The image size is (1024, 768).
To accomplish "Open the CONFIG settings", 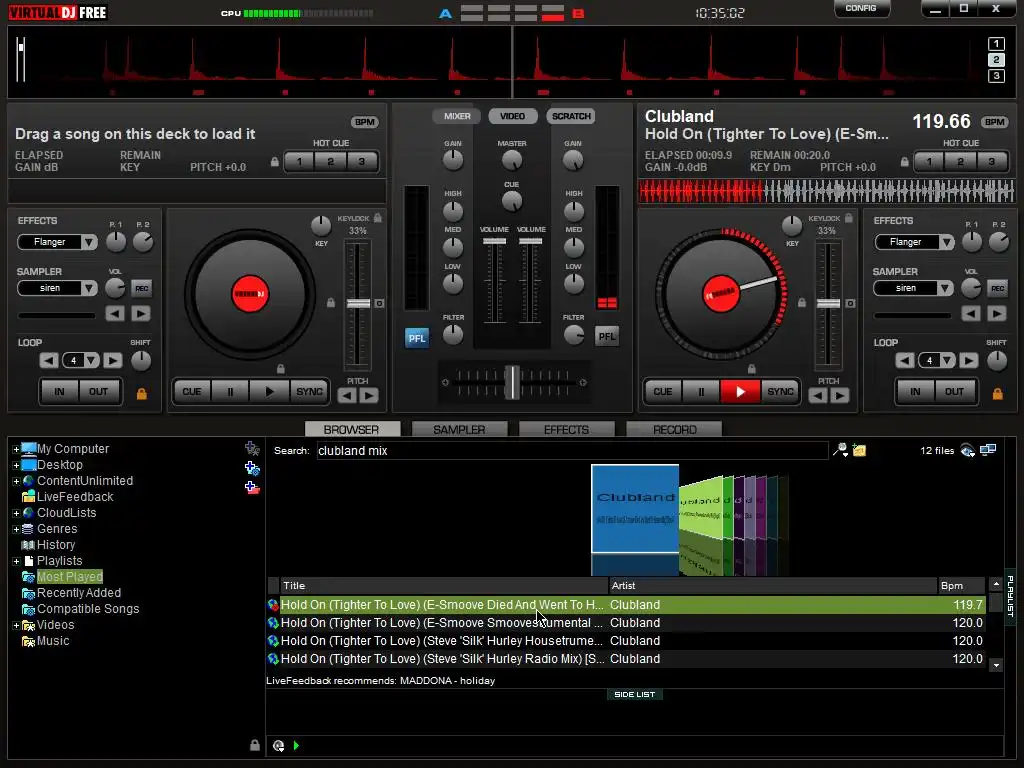I will coord(861,8).
